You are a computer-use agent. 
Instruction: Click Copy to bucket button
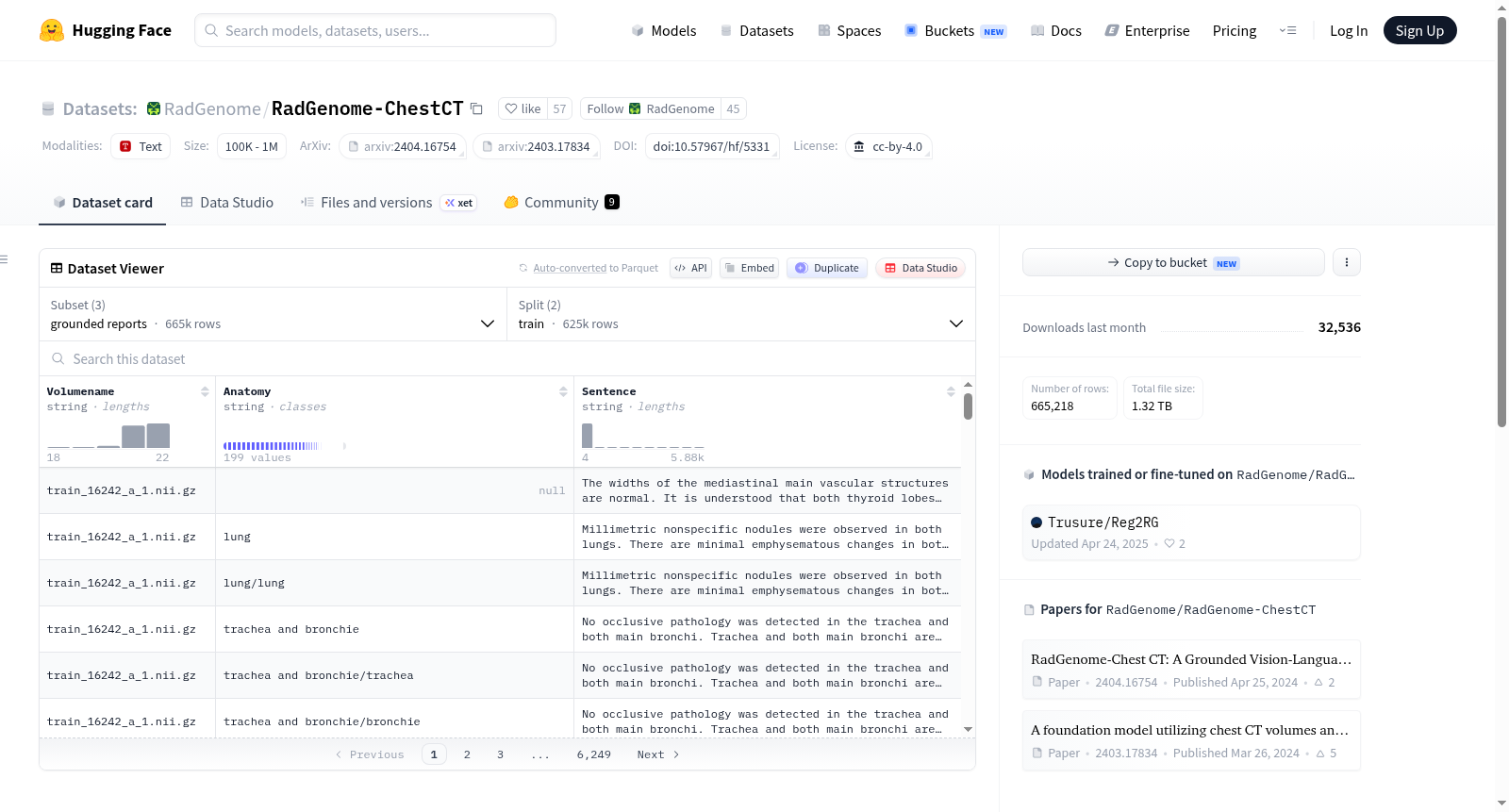(x=1173, y=262)
